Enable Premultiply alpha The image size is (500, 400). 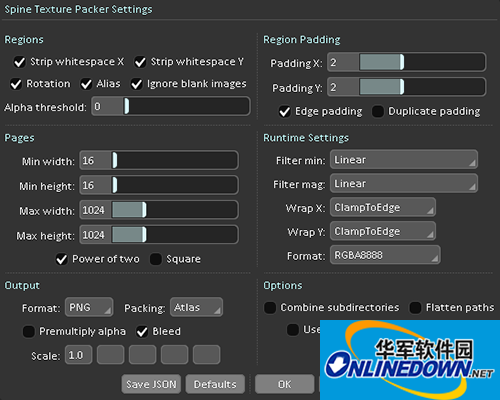pos(29,332)
